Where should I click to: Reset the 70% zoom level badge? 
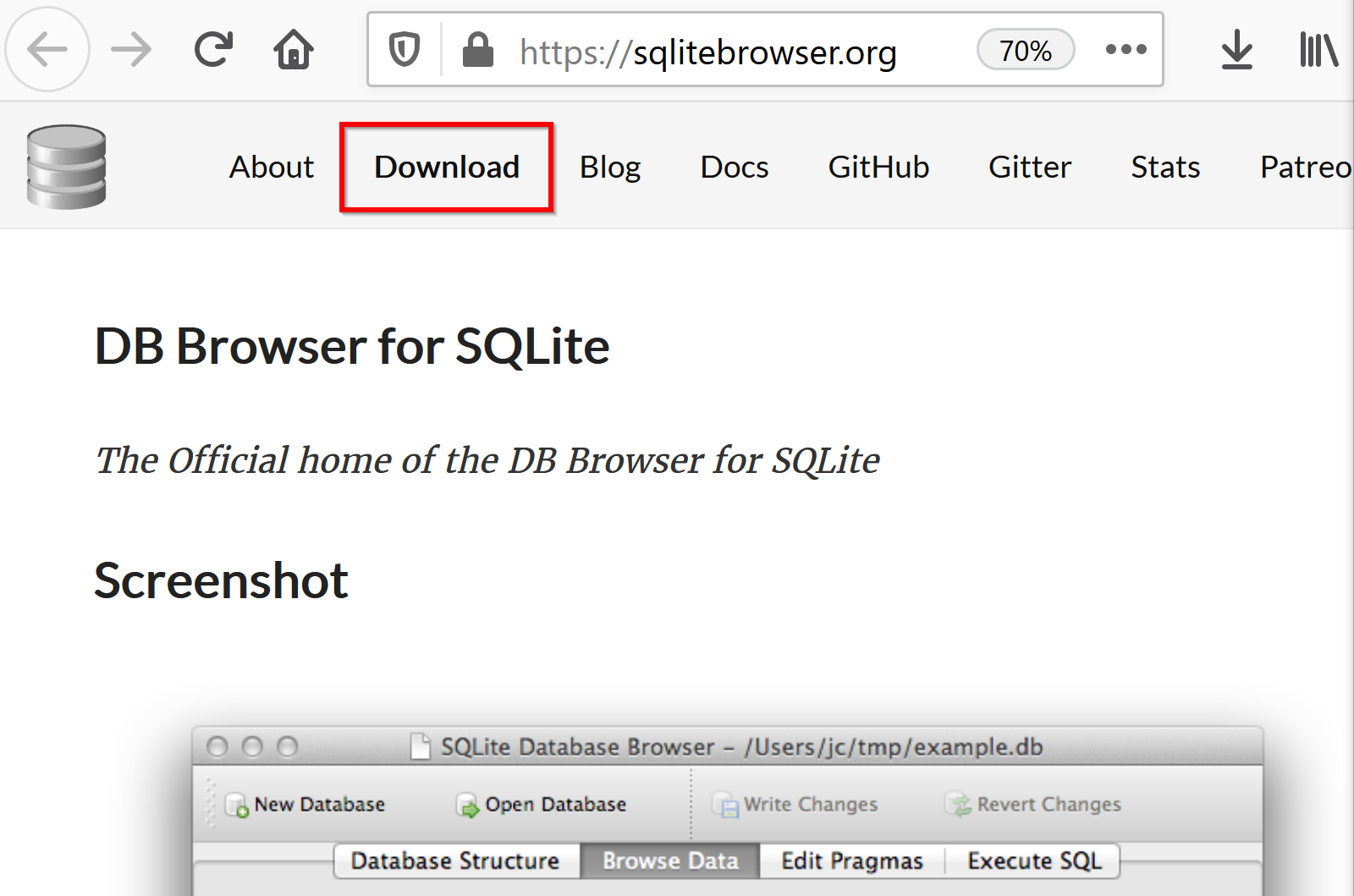[x=1026, y=50]
